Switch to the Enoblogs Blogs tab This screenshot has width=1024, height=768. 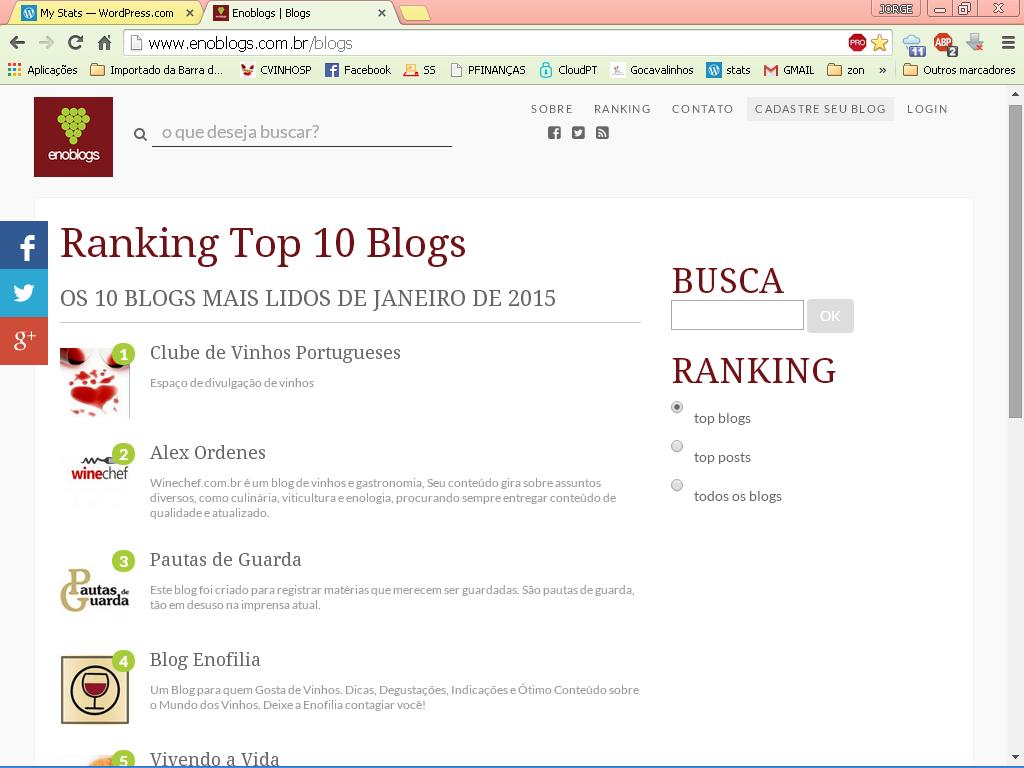click(x=298, y=13)
